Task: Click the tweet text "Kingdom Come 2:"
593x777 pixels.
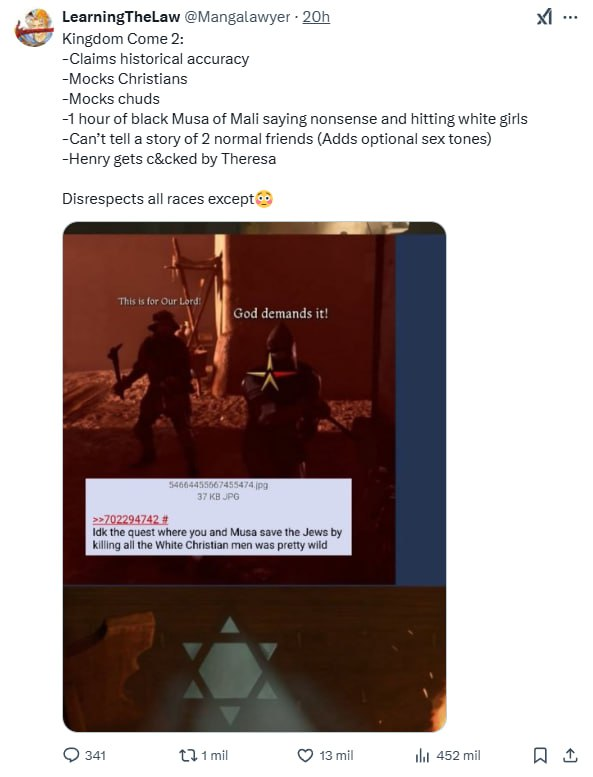Action: coord(123,39)
